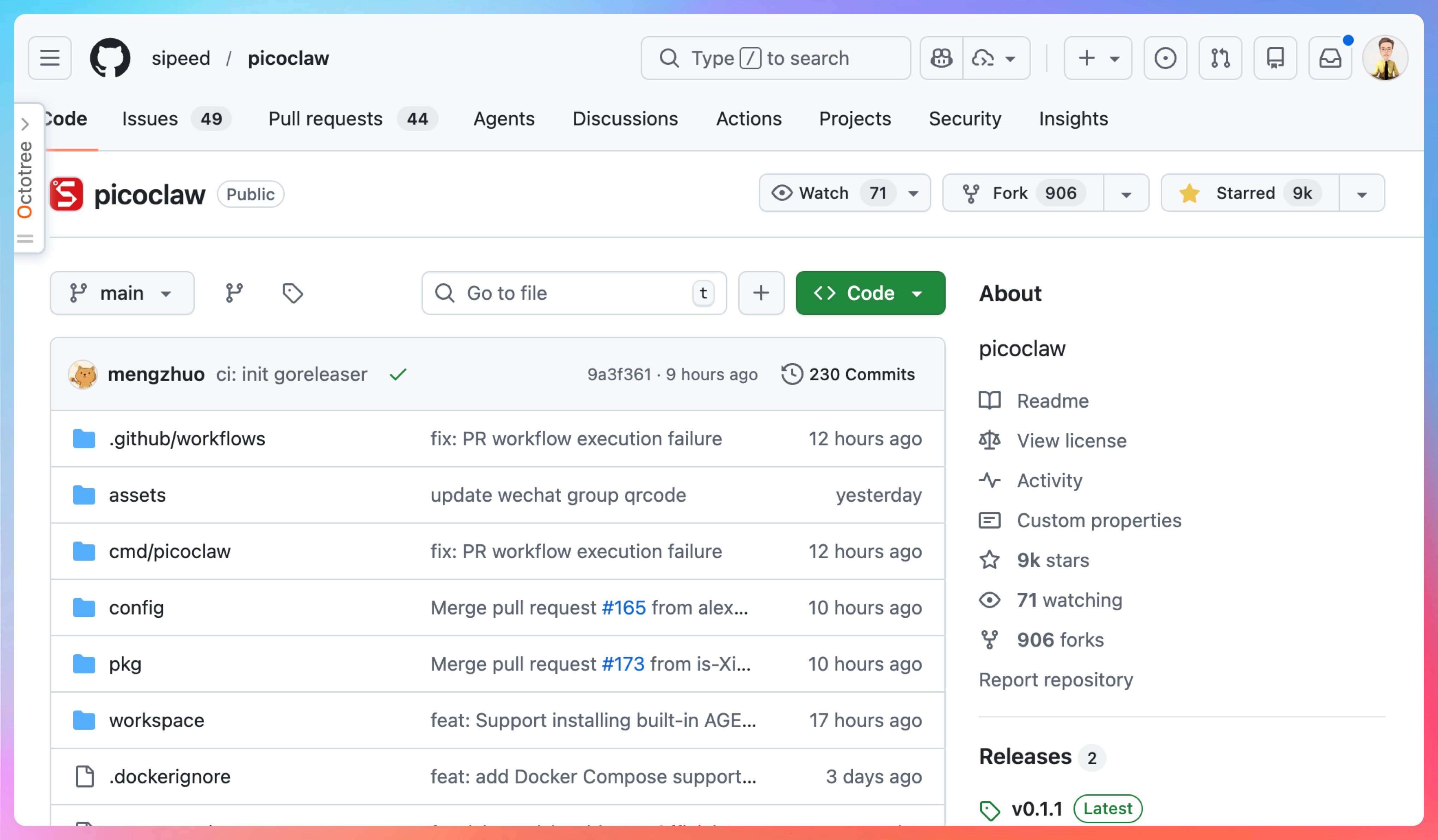
Task: Open pull request #165 link
Action: [623, 608]
